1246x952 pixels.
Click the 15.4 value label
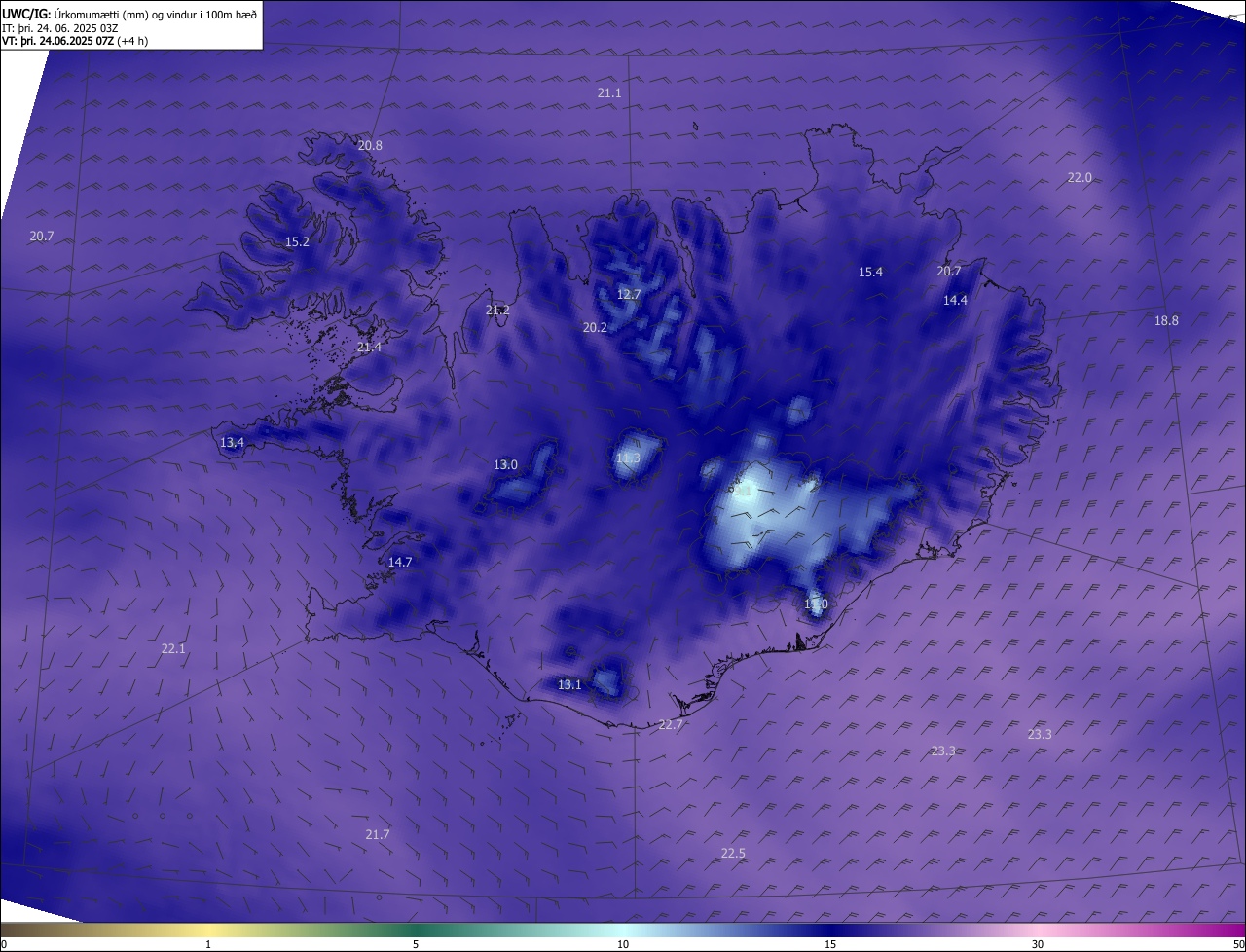pyautogui.click(x=870, y=272)
